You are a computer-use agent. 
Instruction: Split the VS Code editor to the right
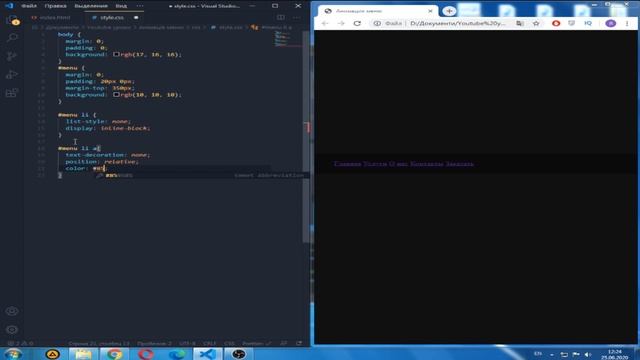[x=281, y=18]
